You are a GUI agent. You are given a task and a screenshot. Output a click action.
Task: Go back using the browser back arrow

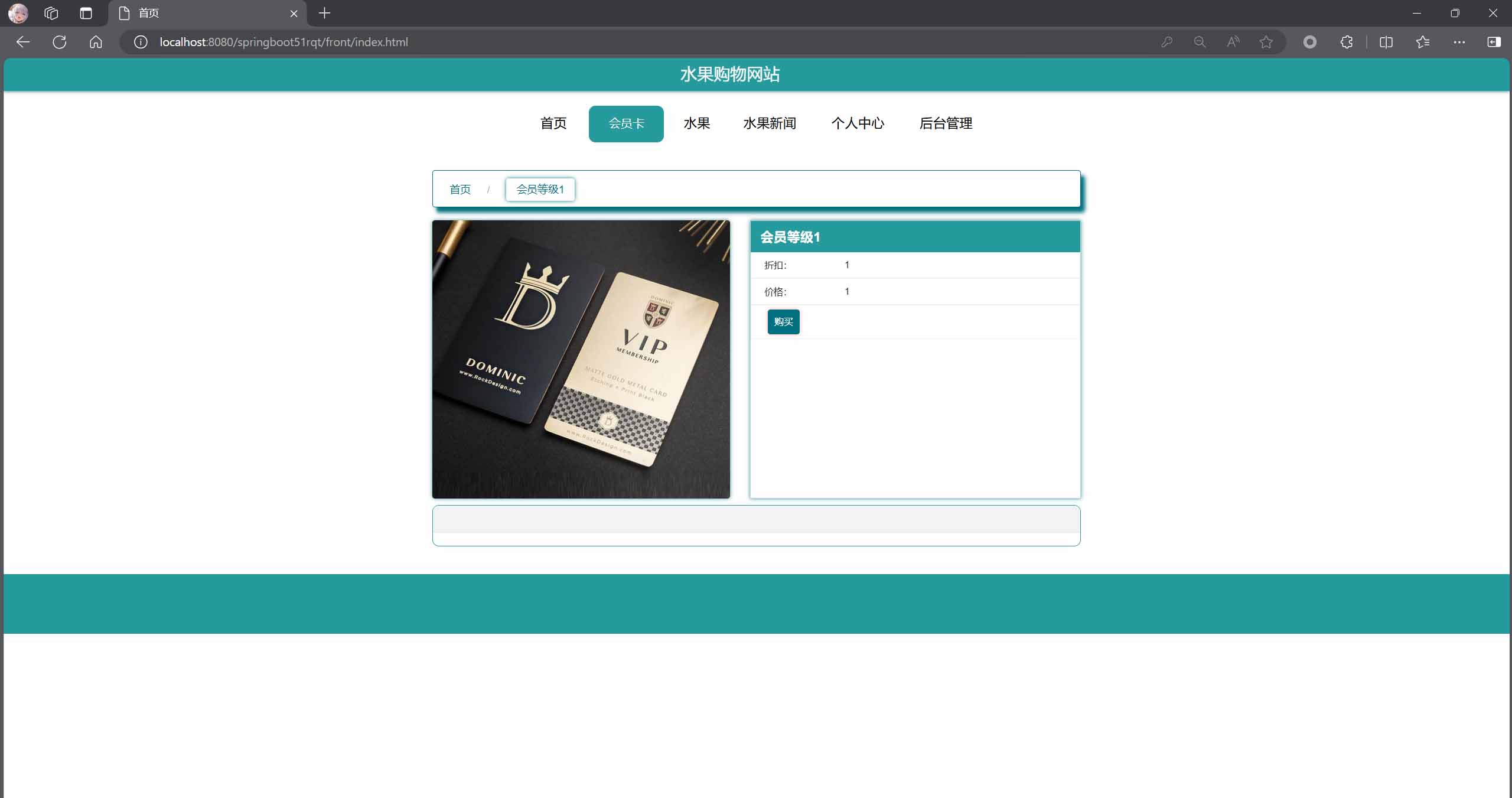pyautogui.click(x=23, y=42)
